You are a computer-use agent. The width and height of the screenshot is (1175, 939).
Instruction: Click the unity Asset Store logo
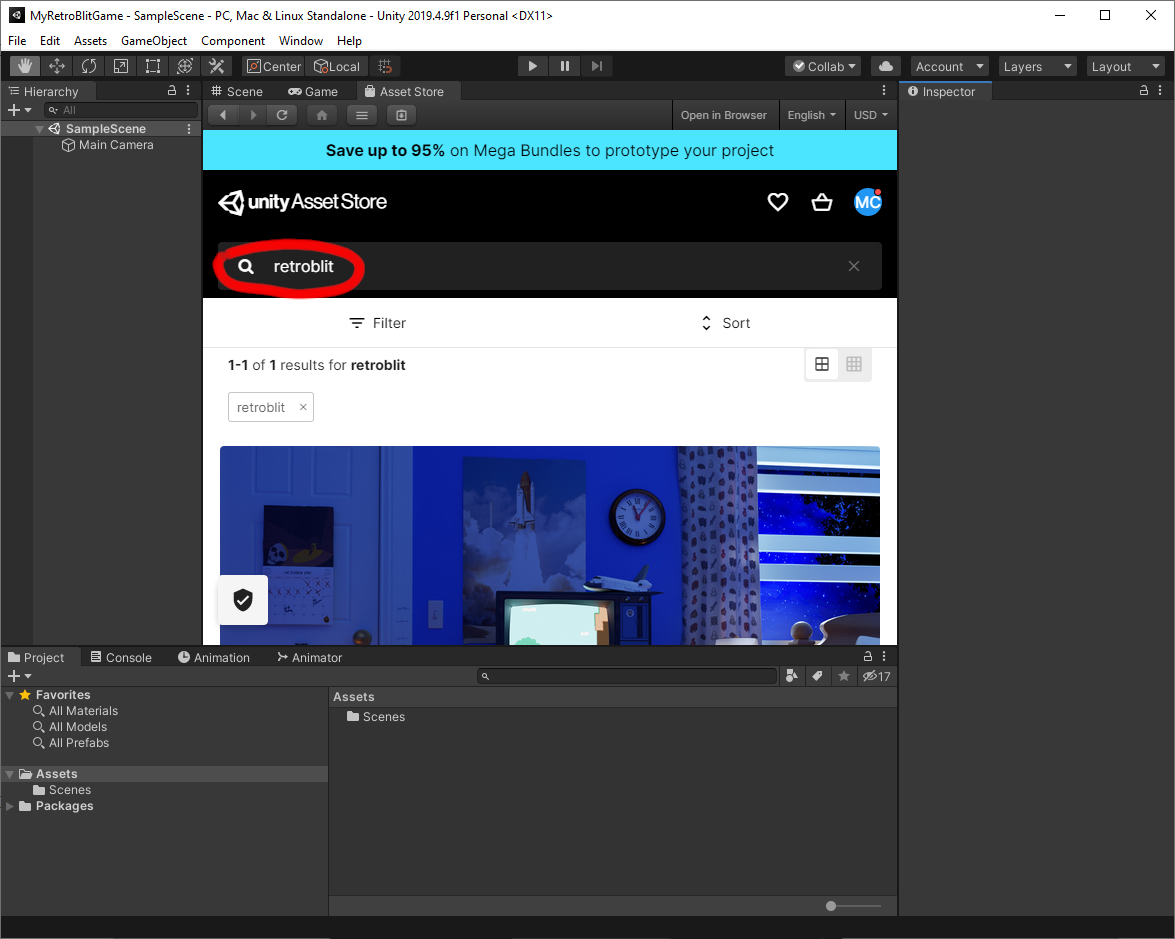(303, 202)
